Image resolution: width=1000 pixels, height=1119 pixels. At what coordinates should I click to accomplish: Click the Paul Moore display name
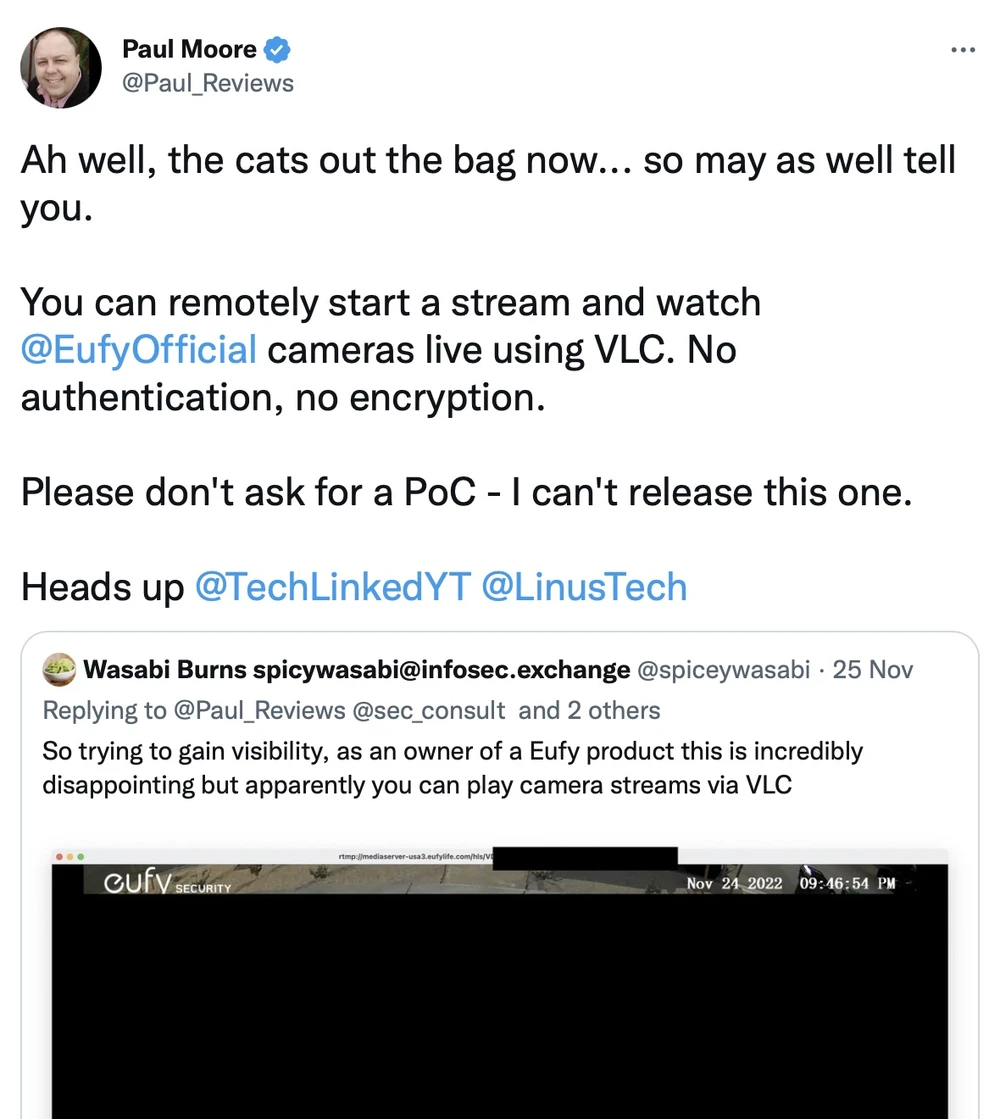(x=189, y=48)
